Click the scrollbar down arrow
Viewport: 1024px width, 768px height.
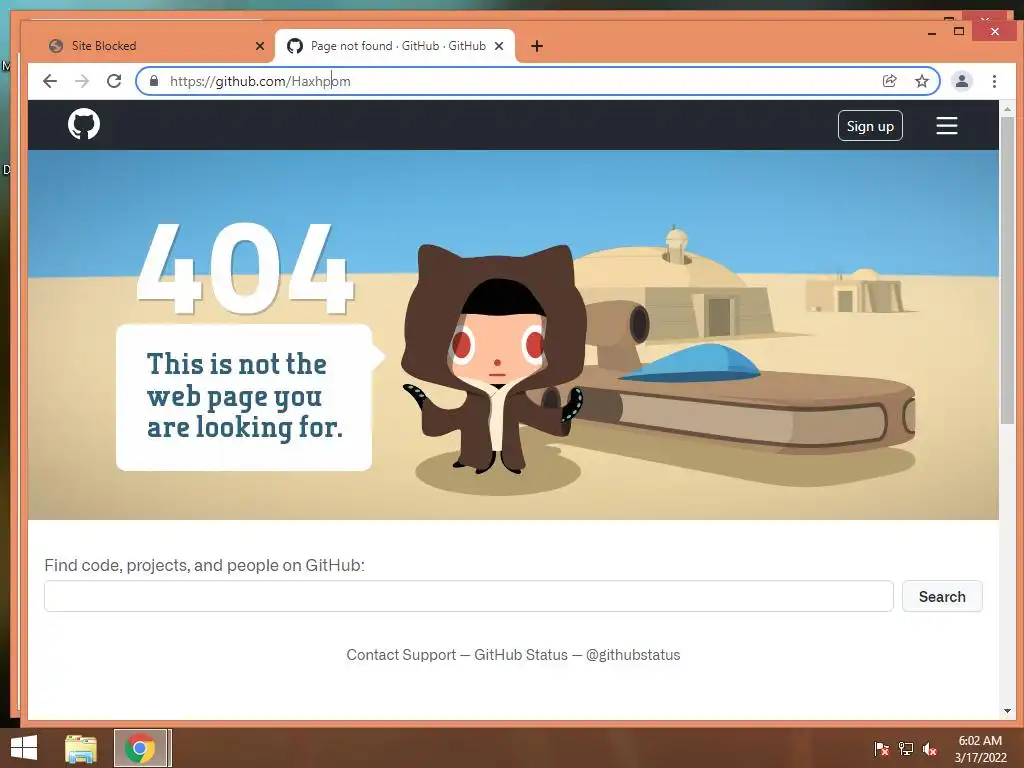click(1007, 711)
